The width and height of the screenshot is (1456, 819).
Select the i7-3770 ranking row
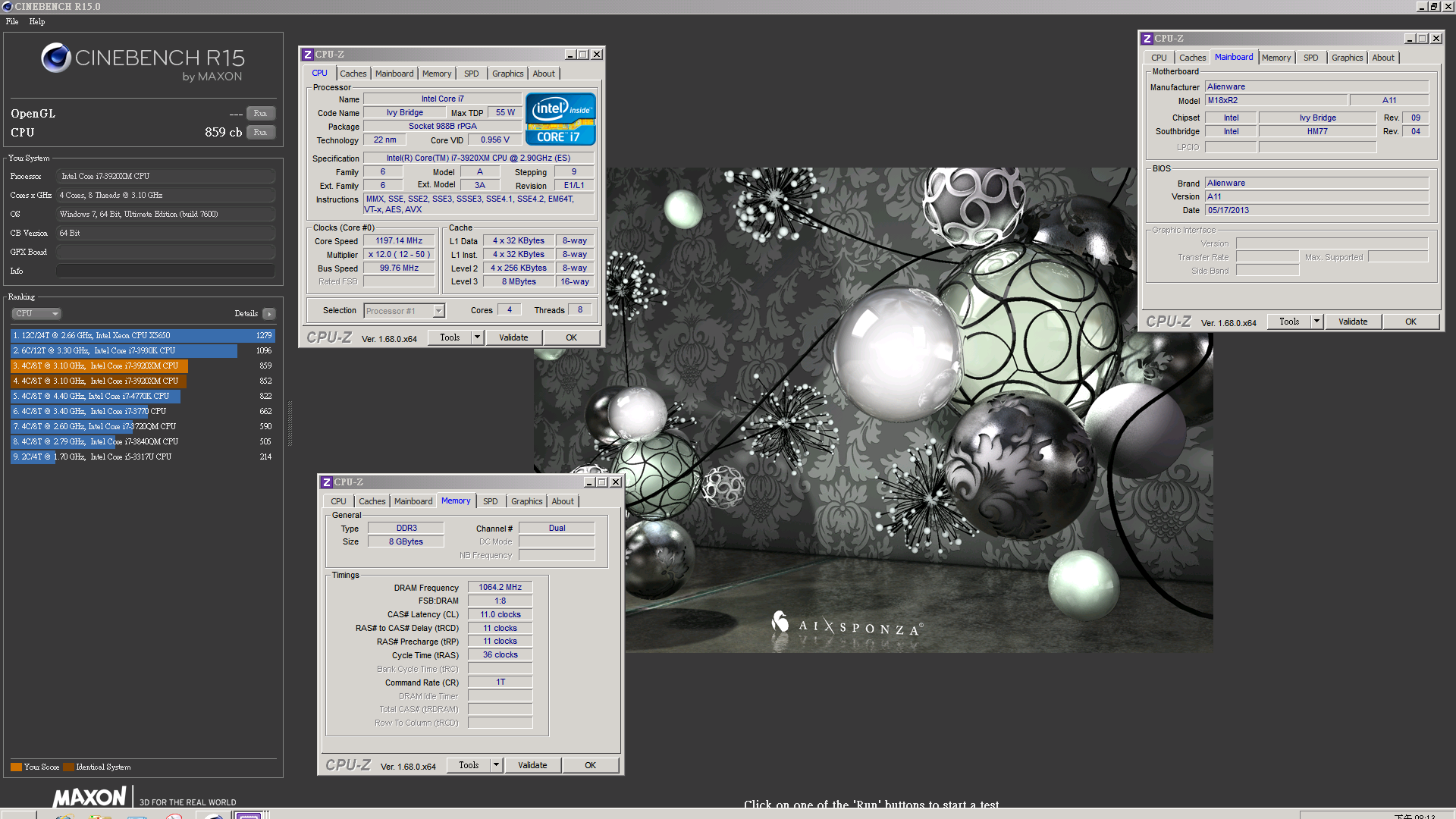coord(143,411)
